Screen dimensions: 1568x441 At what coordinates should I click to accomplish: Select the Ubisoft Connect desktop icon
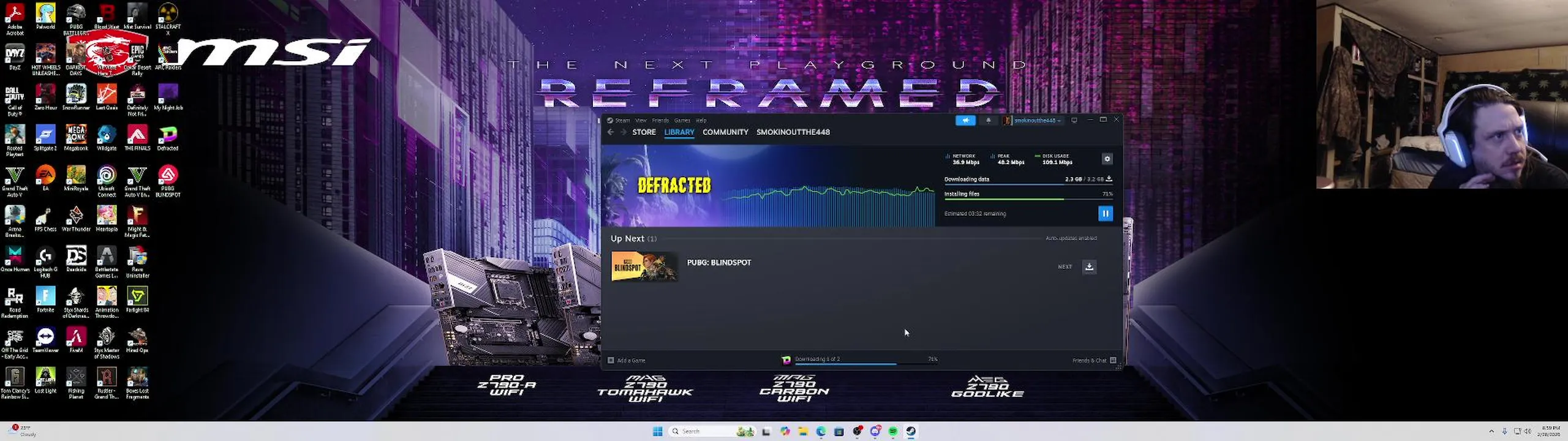click(x=107, y=181)
